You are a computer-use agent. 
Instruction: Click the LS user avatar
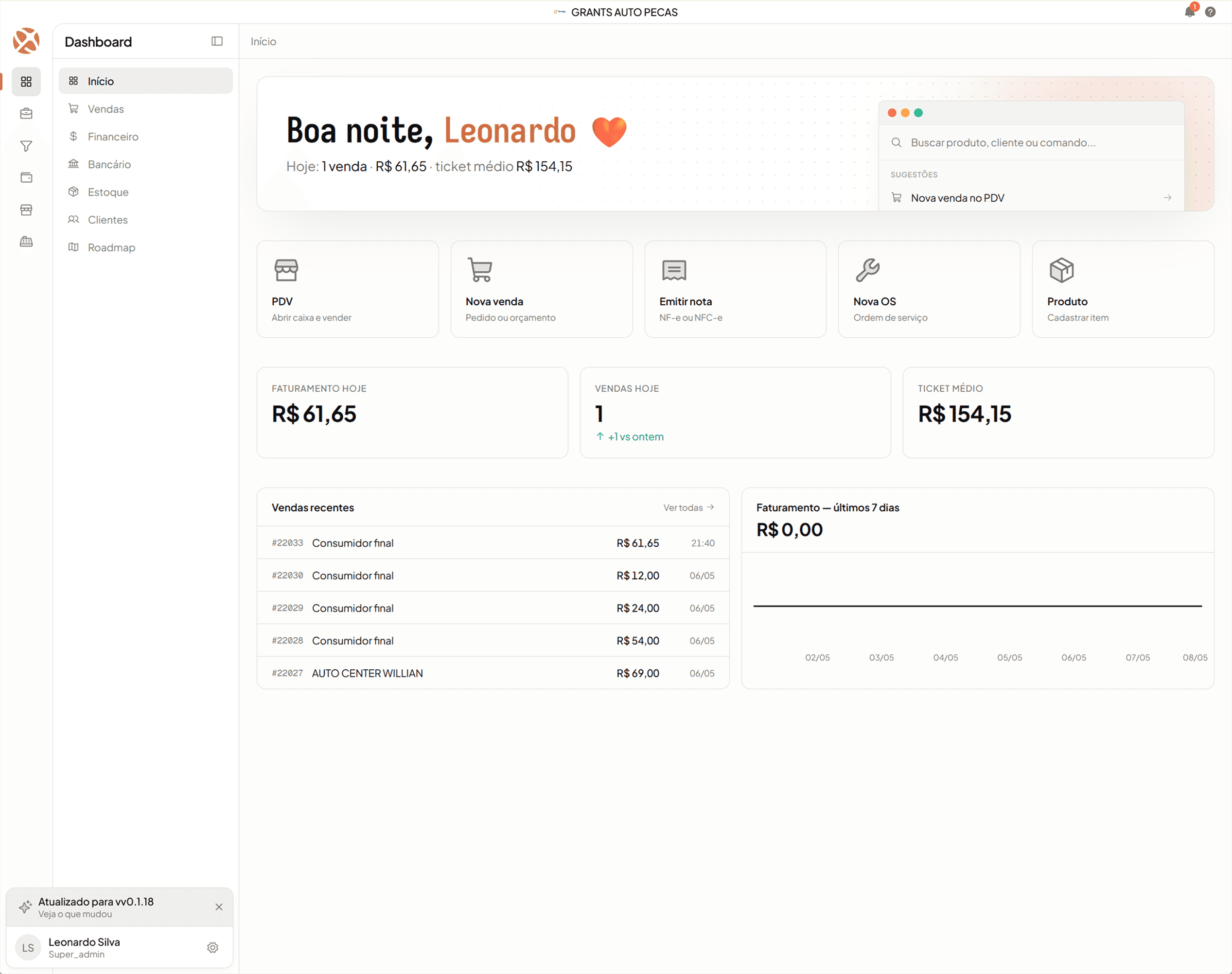(28, 948)
